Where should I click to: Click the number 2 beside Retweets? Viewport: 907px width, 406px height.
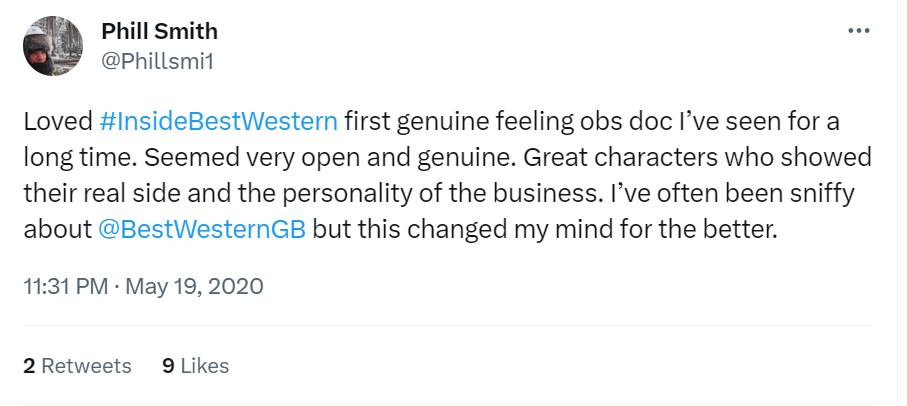29,366
